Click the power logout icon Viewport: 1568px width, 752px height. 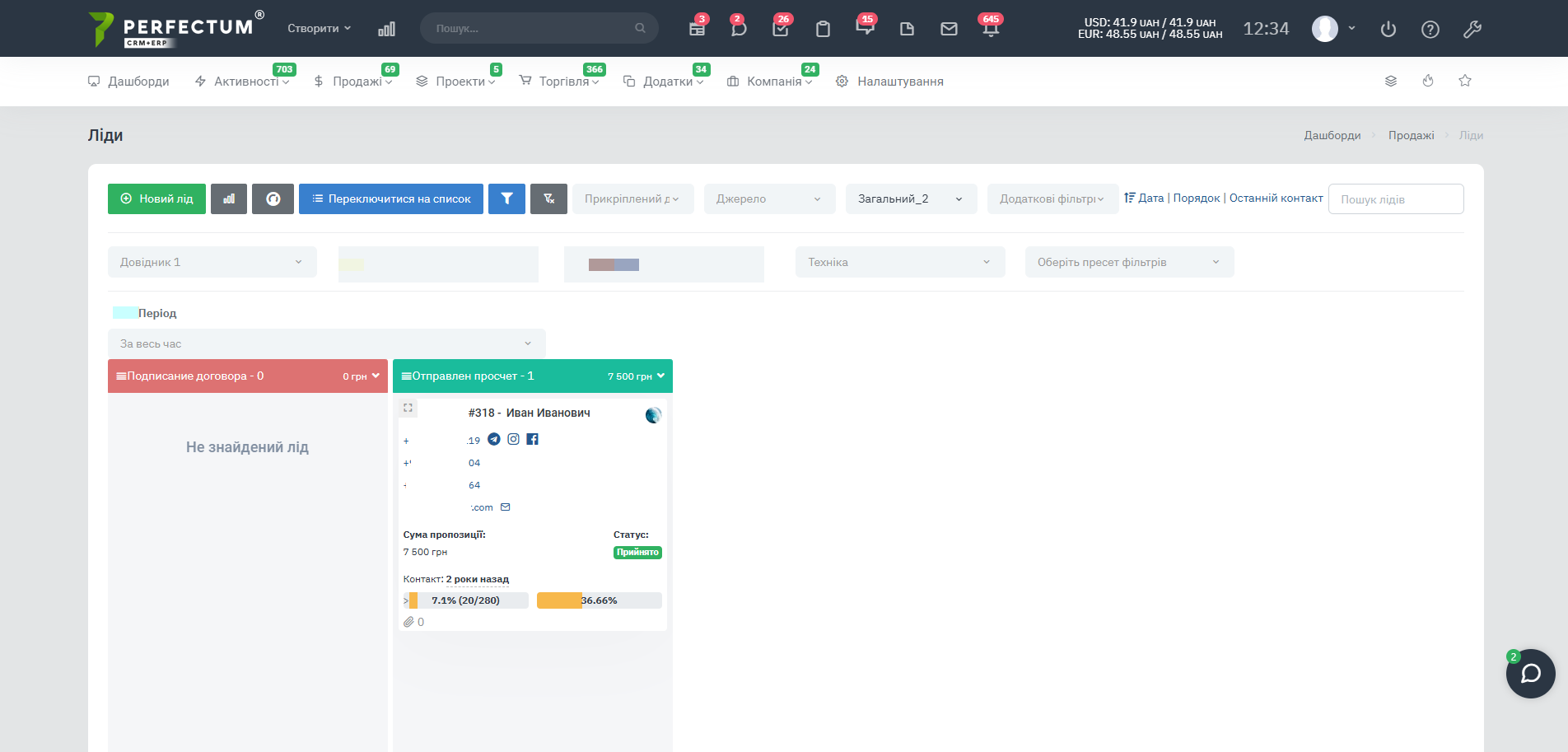click(x=1388, y=29)
